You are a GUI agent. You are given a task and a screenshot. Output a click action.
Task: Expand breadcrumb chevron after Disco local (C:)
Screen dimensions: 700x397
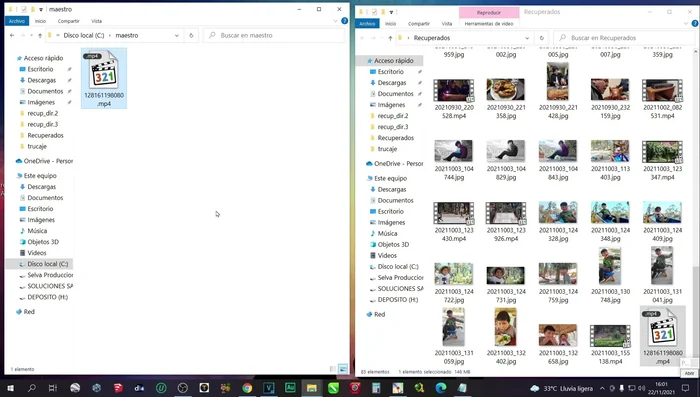tap(110, 35)
